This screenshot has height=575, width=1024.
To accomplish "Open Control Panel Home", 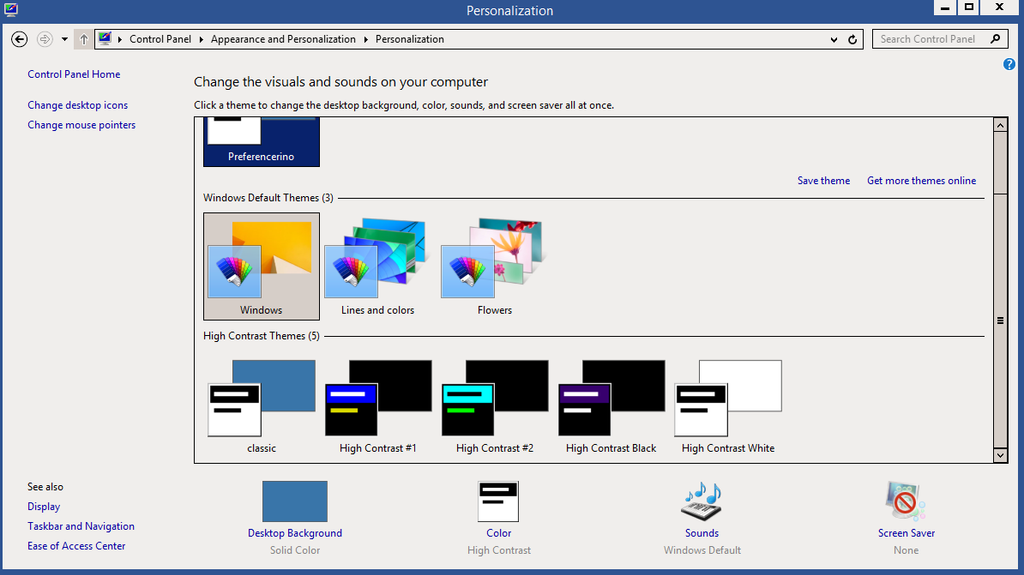I will point(74,74).
